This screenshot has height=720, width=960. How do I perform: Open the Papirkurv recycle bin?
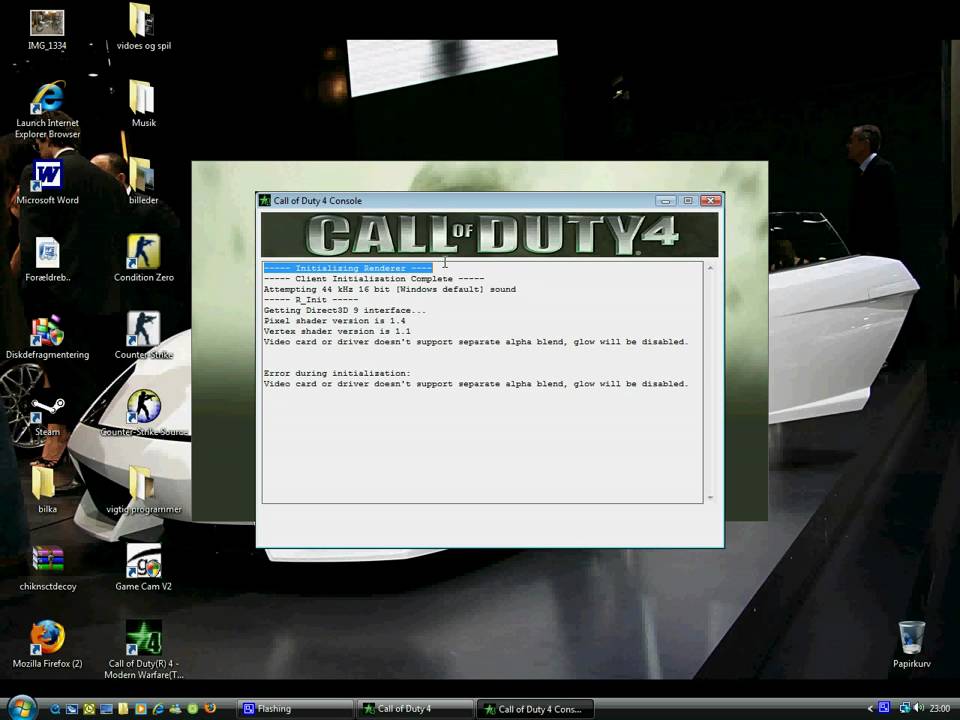point(911,644)
